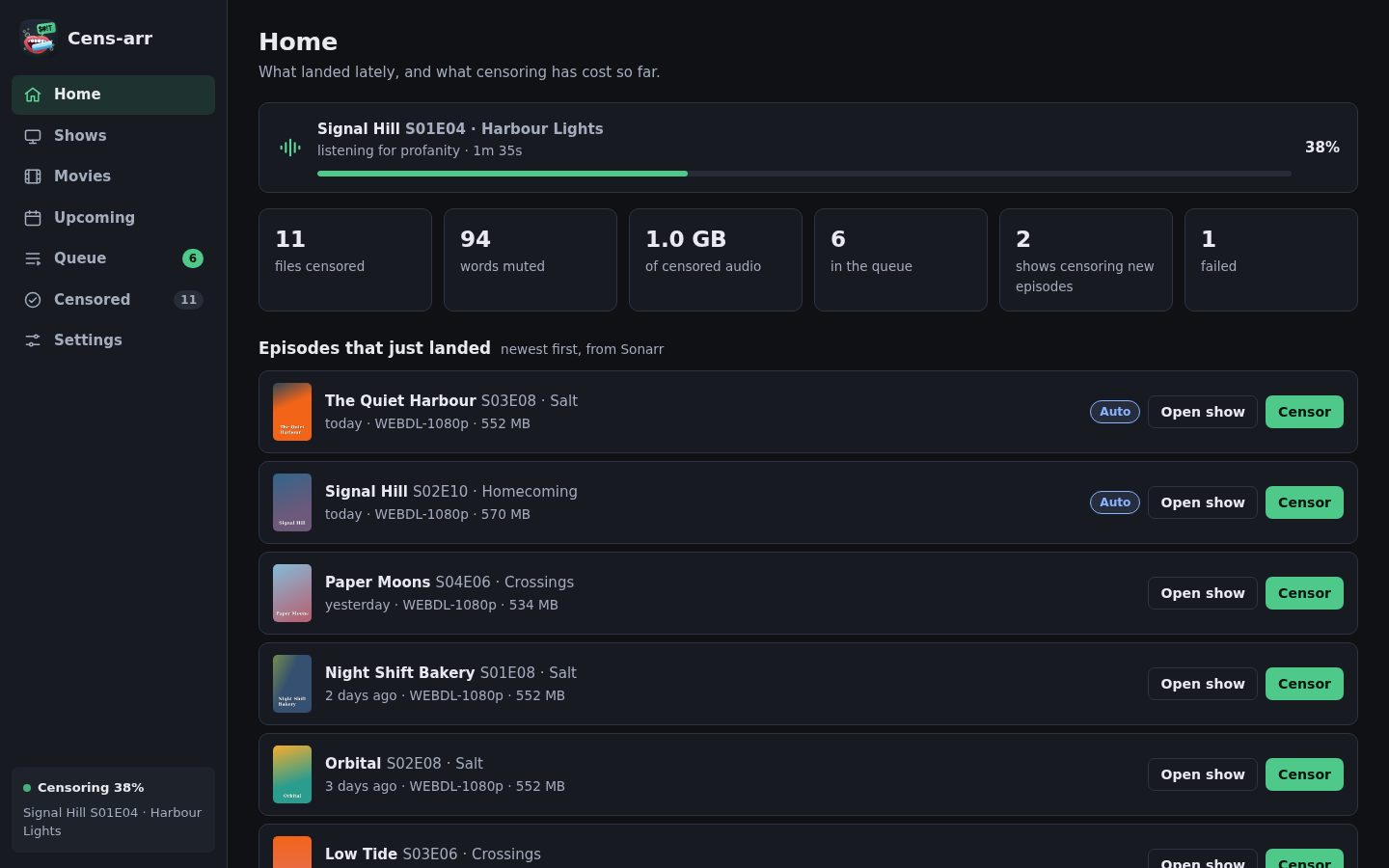Click the Cens-arr logo icon

click(x=39, y=39)
